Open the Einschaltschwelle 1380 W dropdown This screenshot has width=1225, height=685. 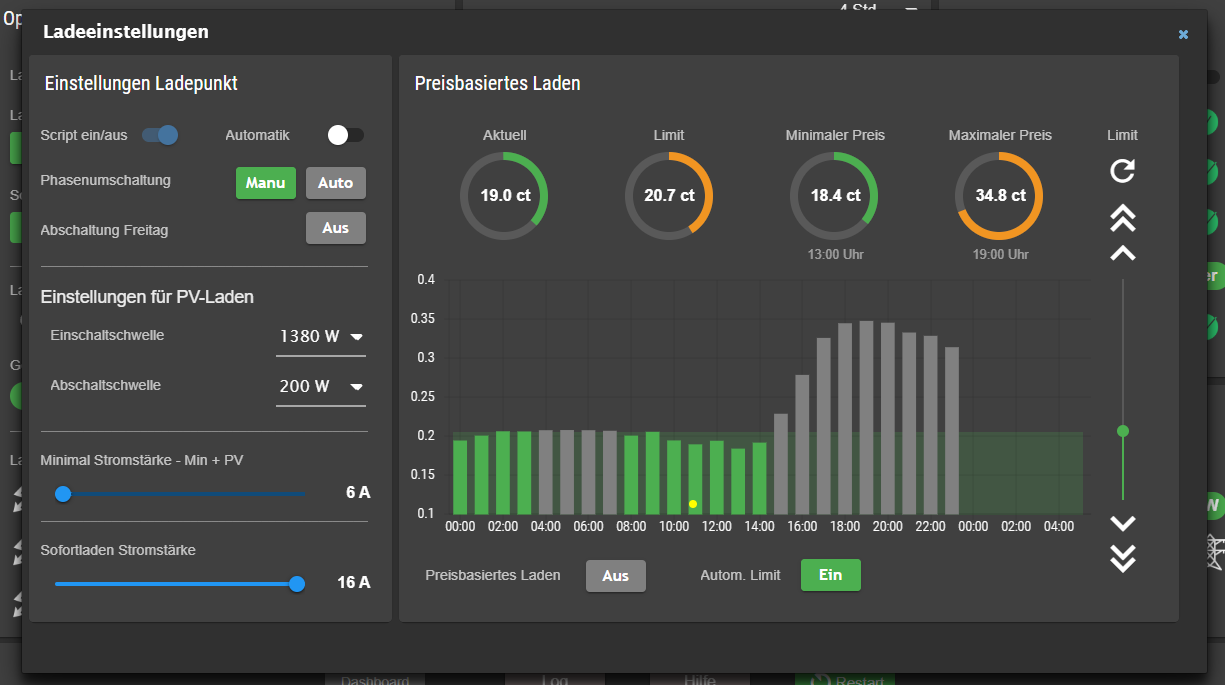tap(321, 337)
